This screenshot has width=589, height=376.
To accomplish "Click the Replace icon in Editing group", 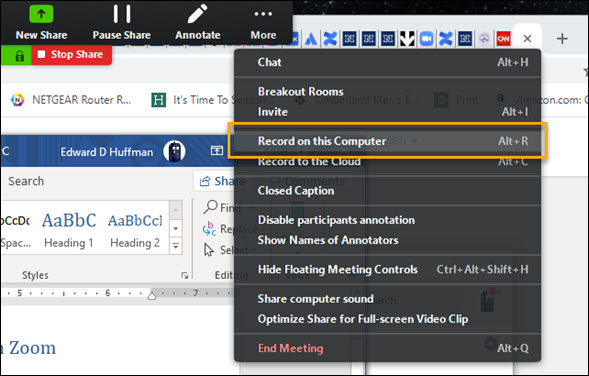I will pyautogui.click(x=209, y=228).
